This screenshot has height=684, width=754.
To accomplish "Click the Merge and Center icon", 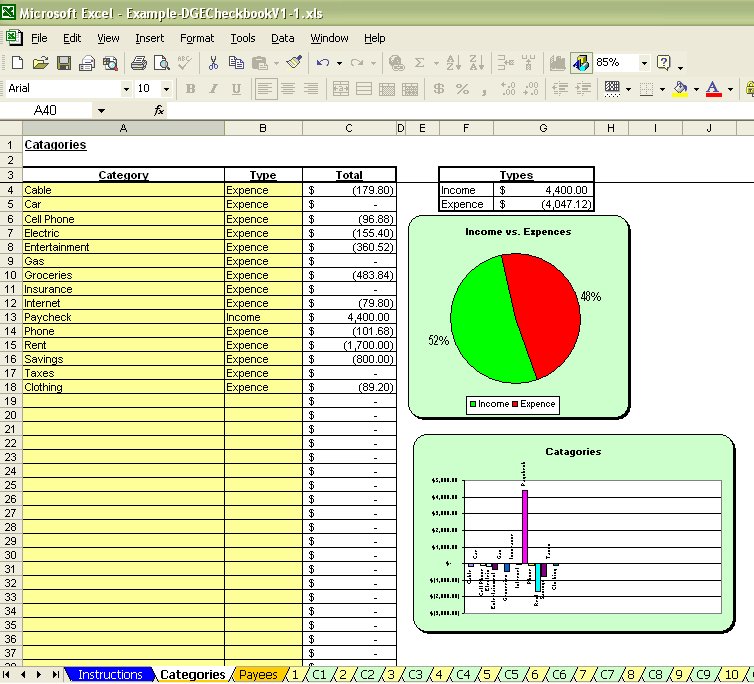I will pyautogui.click(x=340, y=89).
